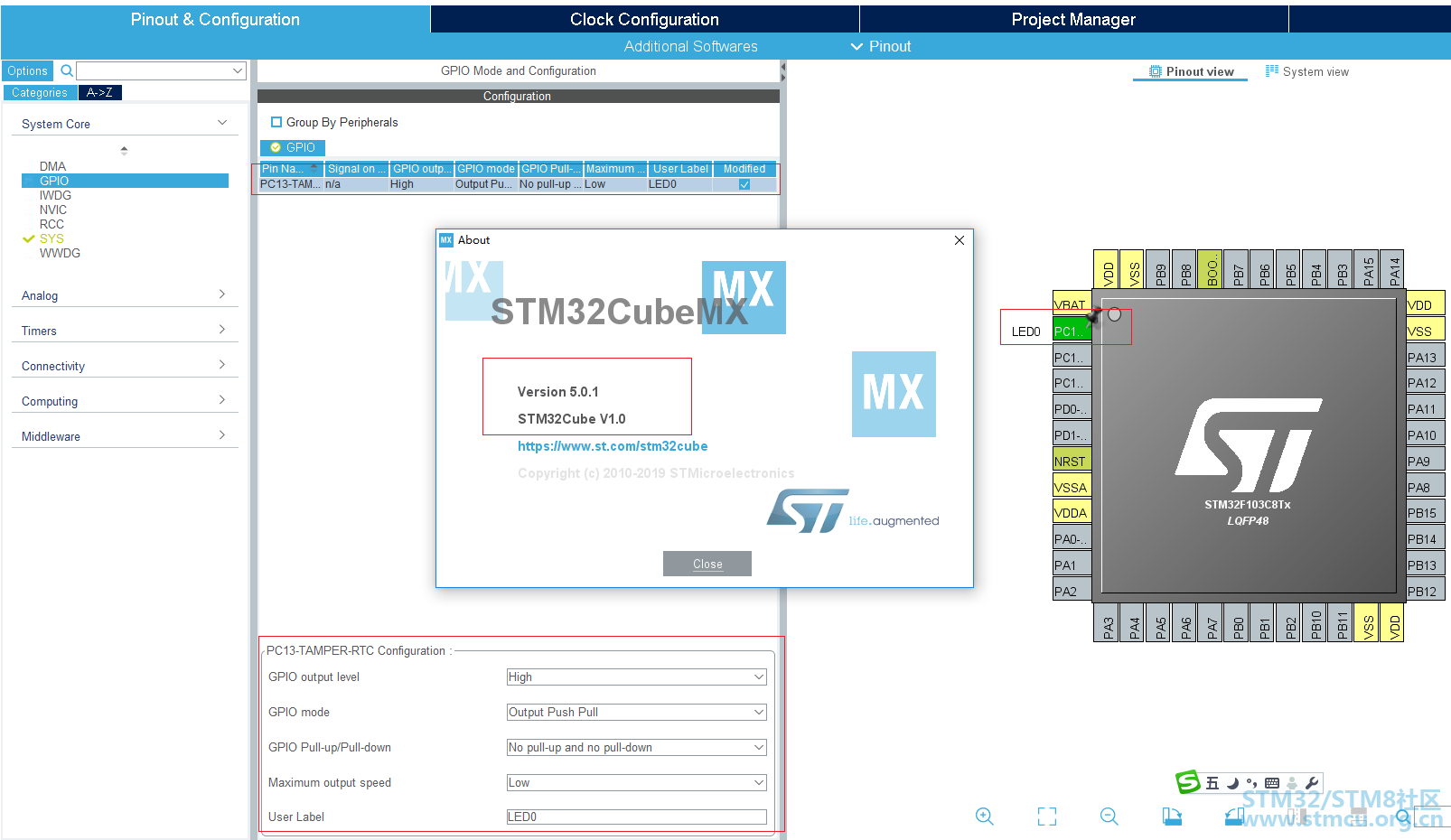Open the IME soft keyboard icon

[1272, 783]
